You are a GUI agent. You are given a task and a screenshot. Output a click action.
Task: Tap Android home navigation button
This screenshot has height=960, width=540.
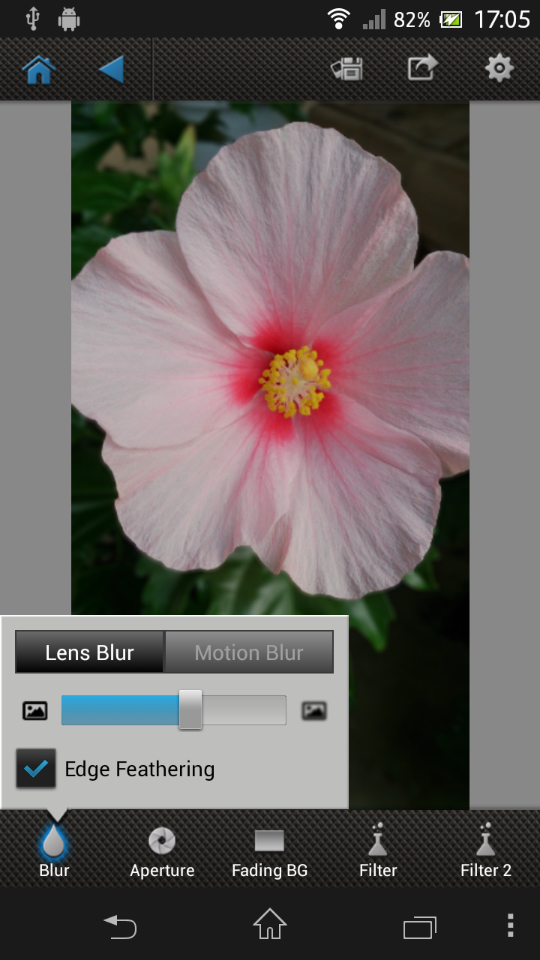pyautogui.click(x=269, y=924)
